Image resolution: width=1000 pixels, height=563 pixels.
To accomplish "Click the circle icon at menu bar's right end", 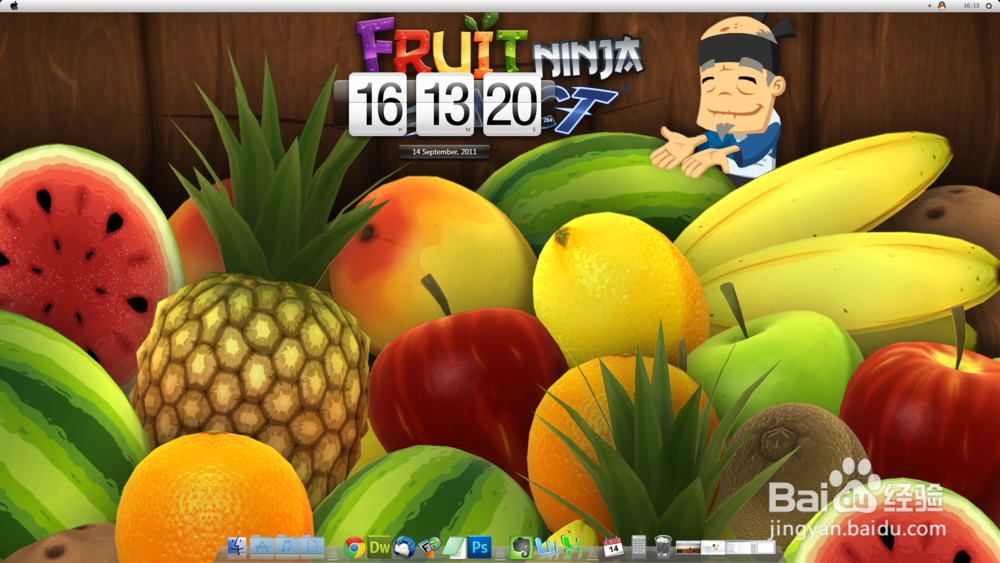I will coord(989,6).
